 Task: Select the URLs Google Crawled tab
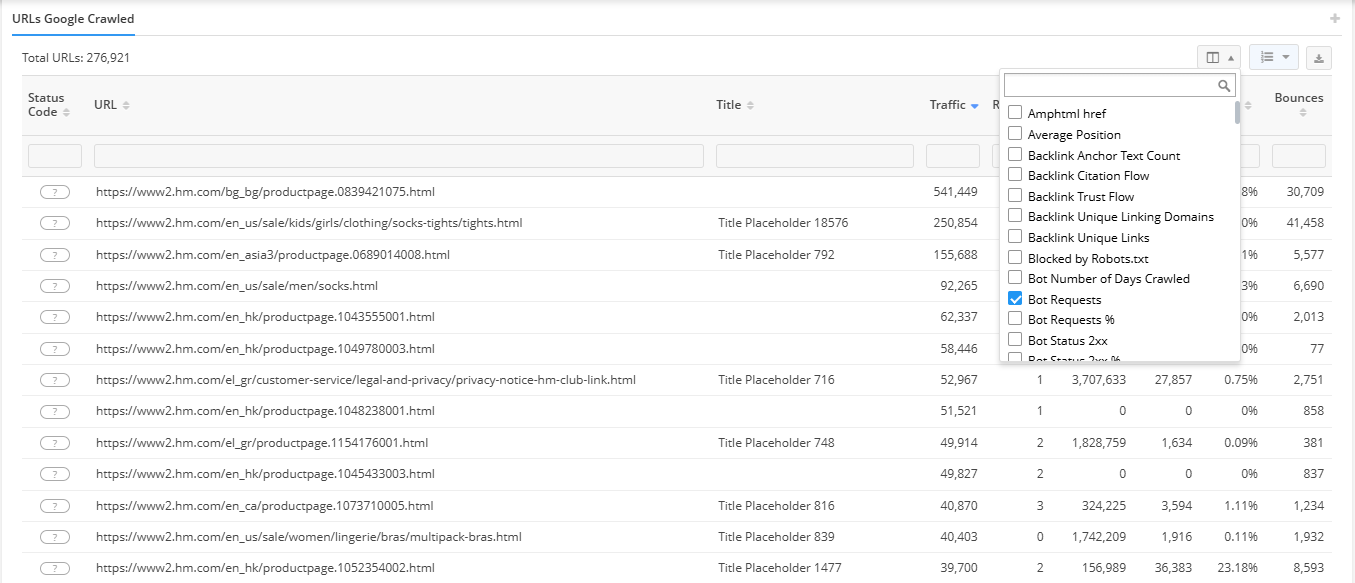73,19
